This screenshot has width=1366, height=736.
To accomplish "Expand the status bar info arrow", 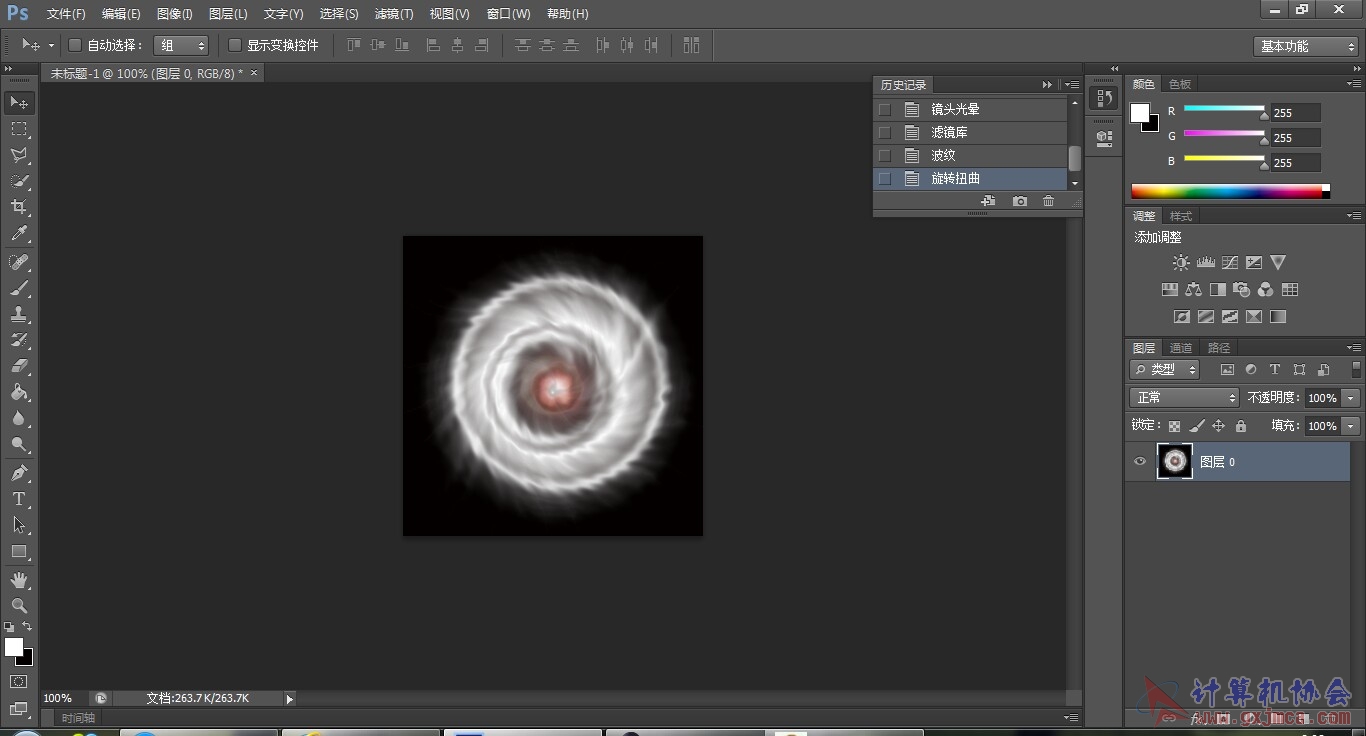I will [x=290, y=699].
